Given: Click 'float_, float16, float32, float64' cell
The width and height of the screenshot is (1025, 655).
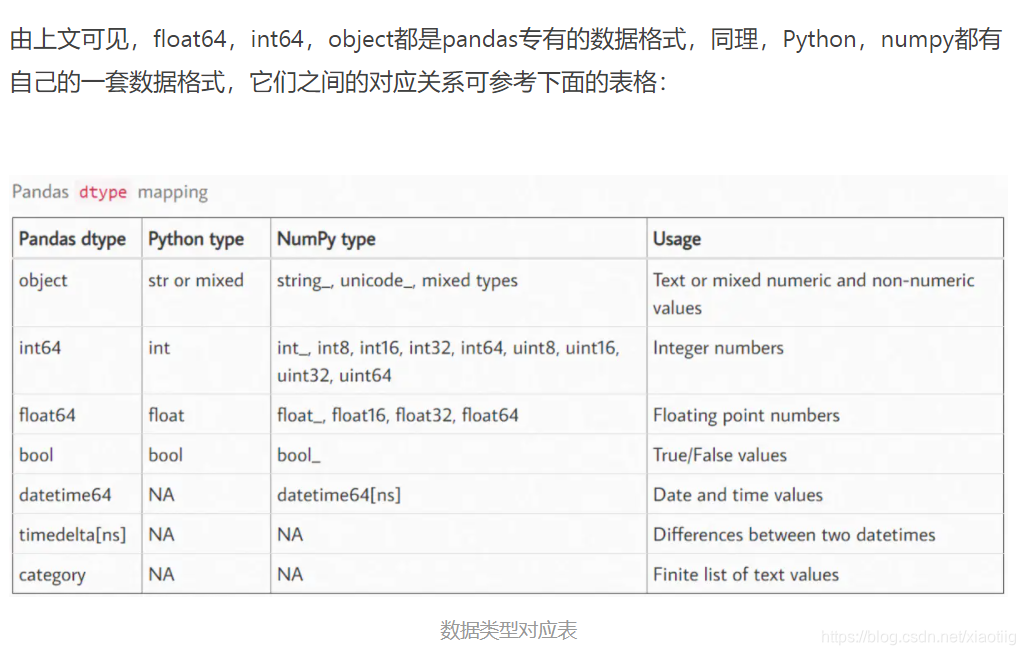Looking at the screenshot, I should pos(459,414).
